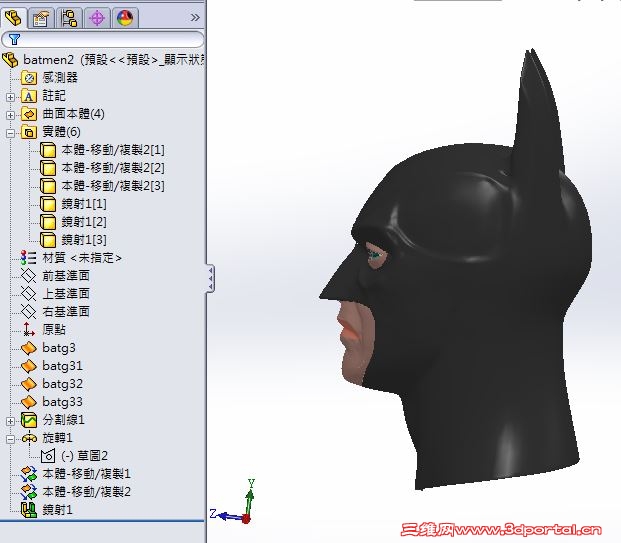
Task: Select the text label 前基準面
Action: [x=66, y=276]
